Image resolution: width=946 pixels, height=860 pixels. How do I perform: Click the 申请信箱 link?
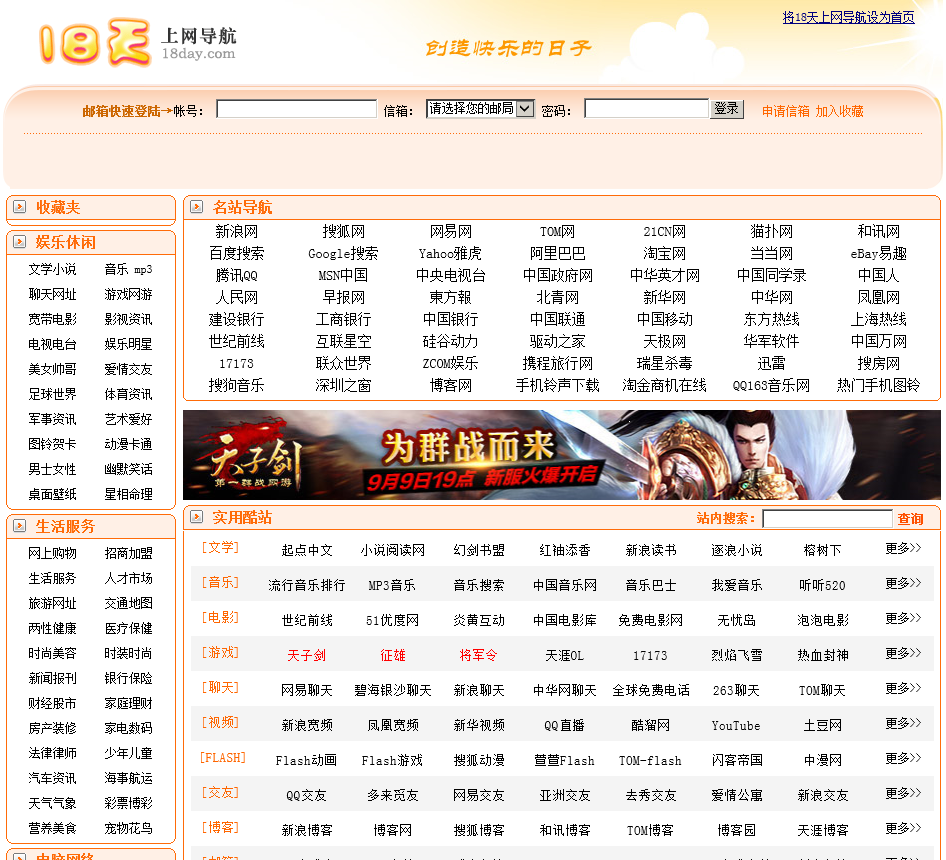coord(786,111)
